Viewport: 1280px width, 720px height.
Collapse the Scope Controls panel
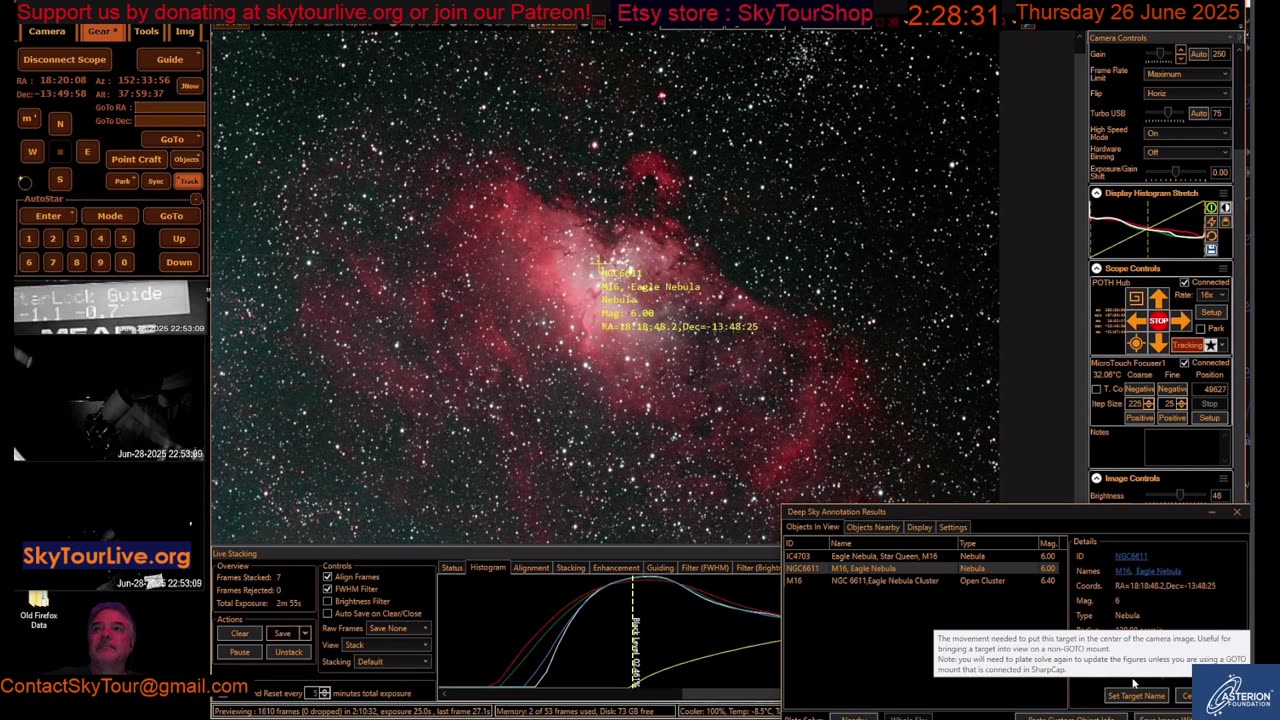(x=1096, y=268)
